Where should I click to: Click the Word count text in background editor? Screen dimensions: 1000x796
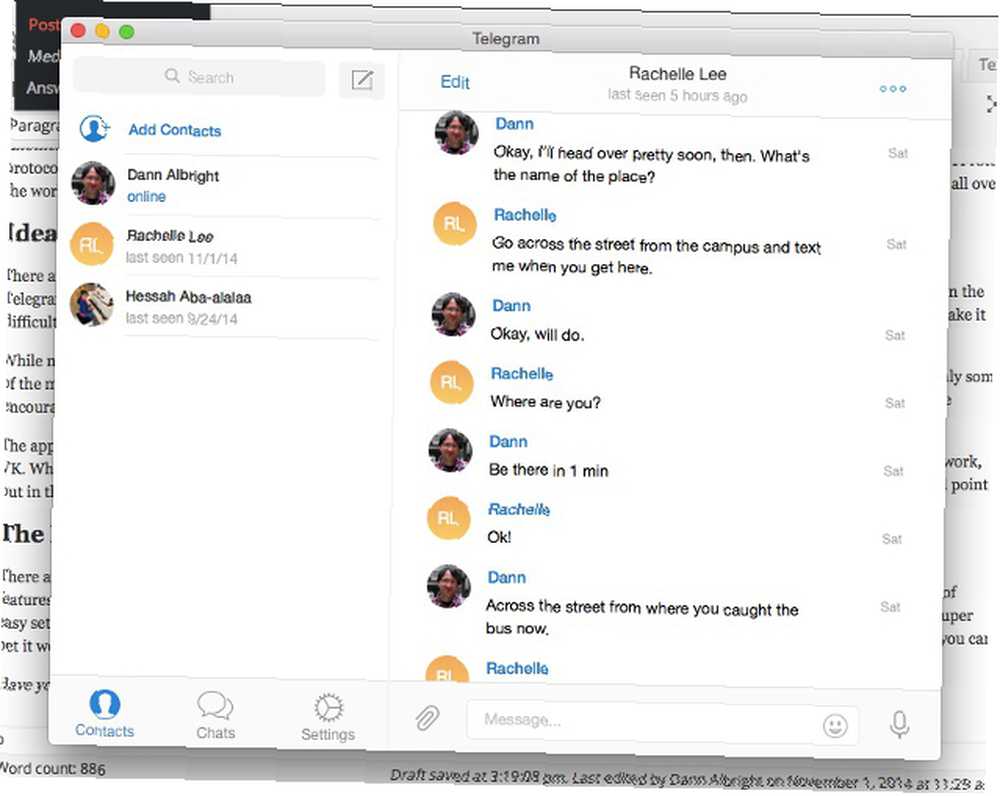[52, 768]
